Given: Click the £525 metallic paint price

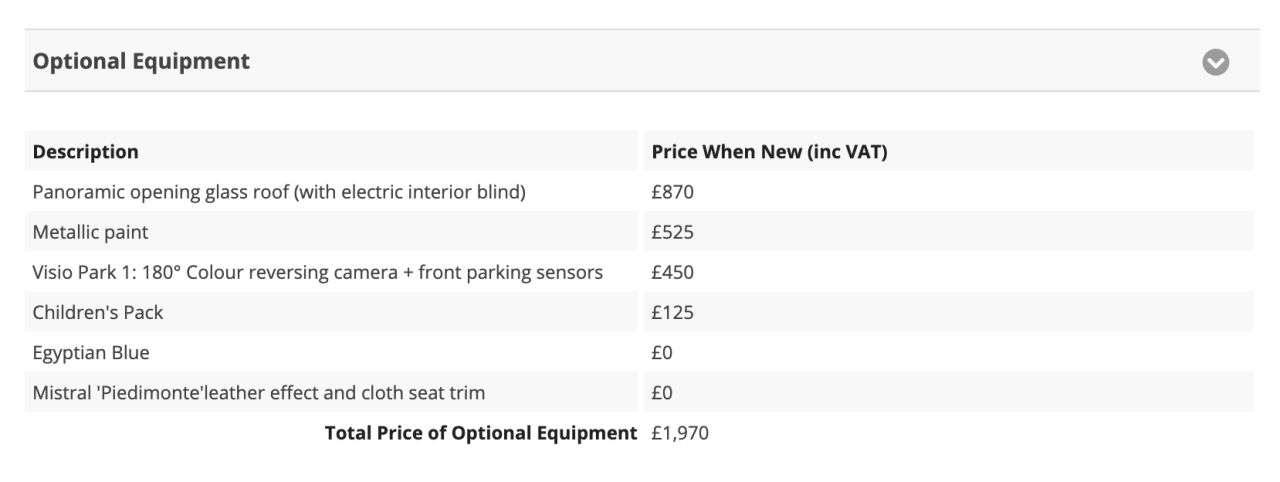Looking at the screenshot, I should (x=672, y=232).
